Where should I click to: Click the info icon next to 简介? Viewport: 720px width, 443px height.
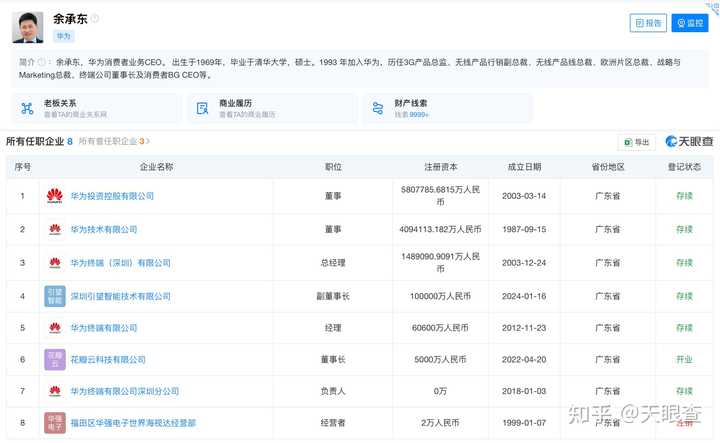41,62
